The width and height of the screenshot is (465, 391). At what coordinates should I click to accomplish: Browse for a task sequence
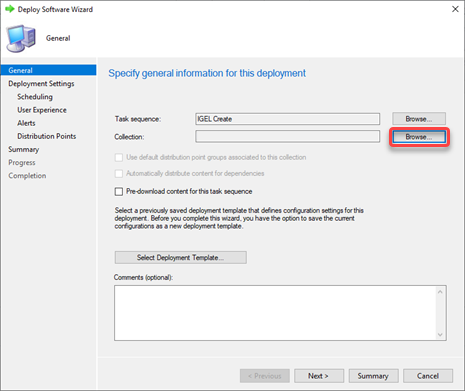pyautogui.click(x=419, y=119)
